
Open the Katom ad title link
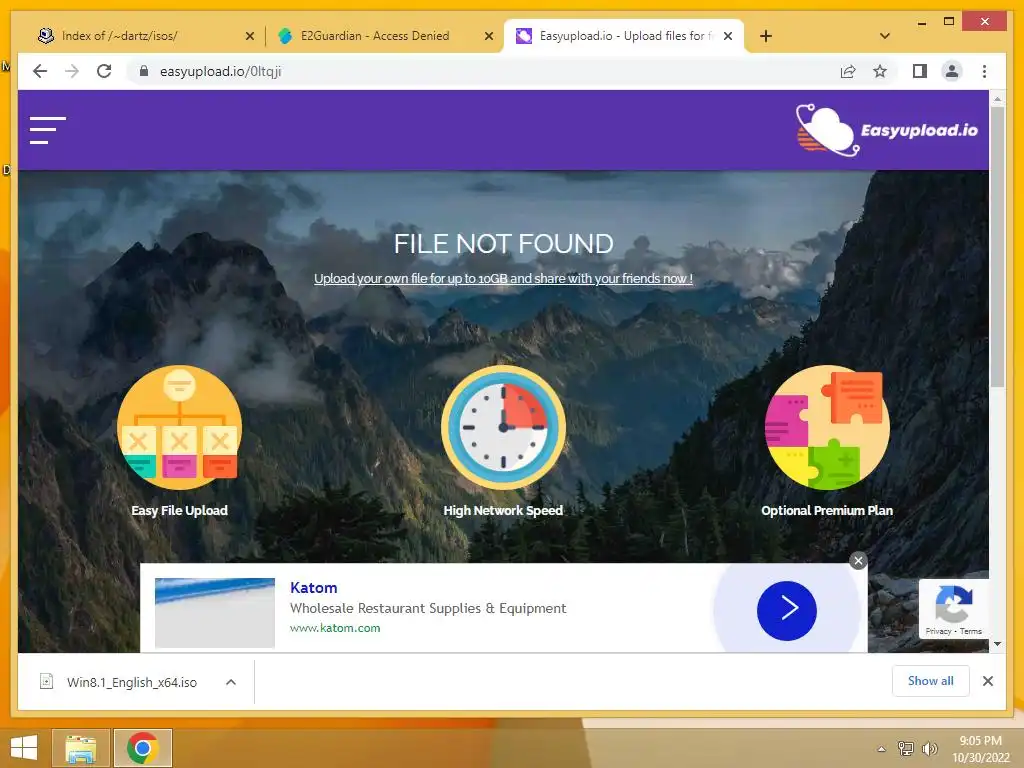313,588
